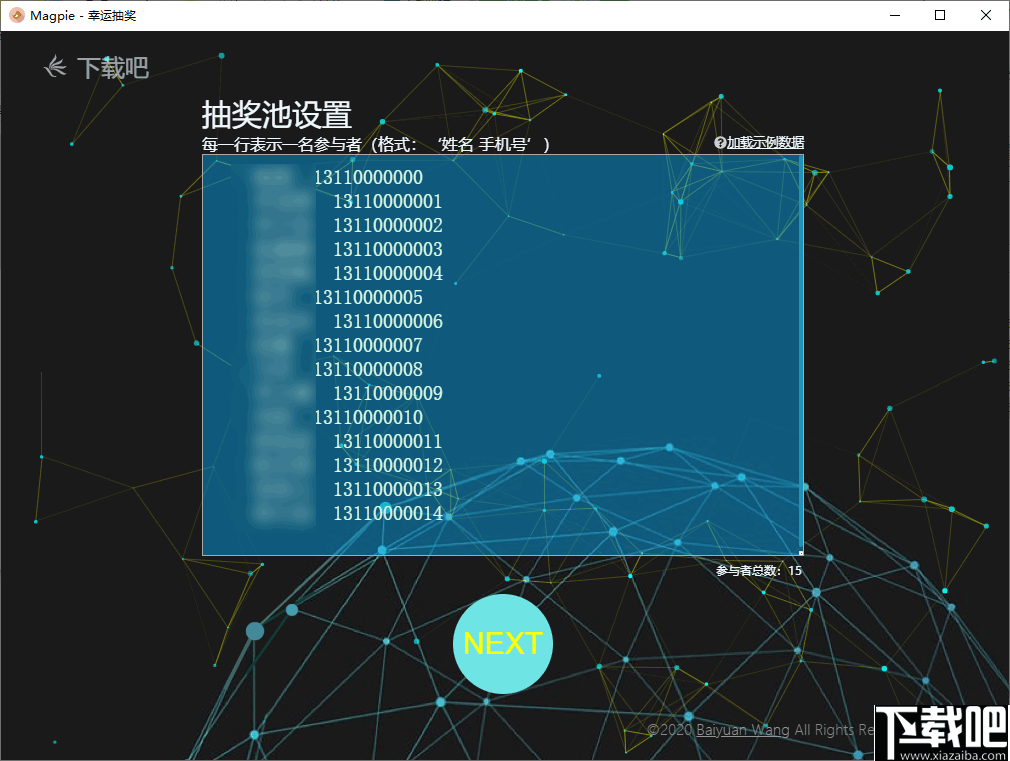1010x761 pixels.
Task: Click the feather logo beside 下载吧
Action: [x=55, y=67]
